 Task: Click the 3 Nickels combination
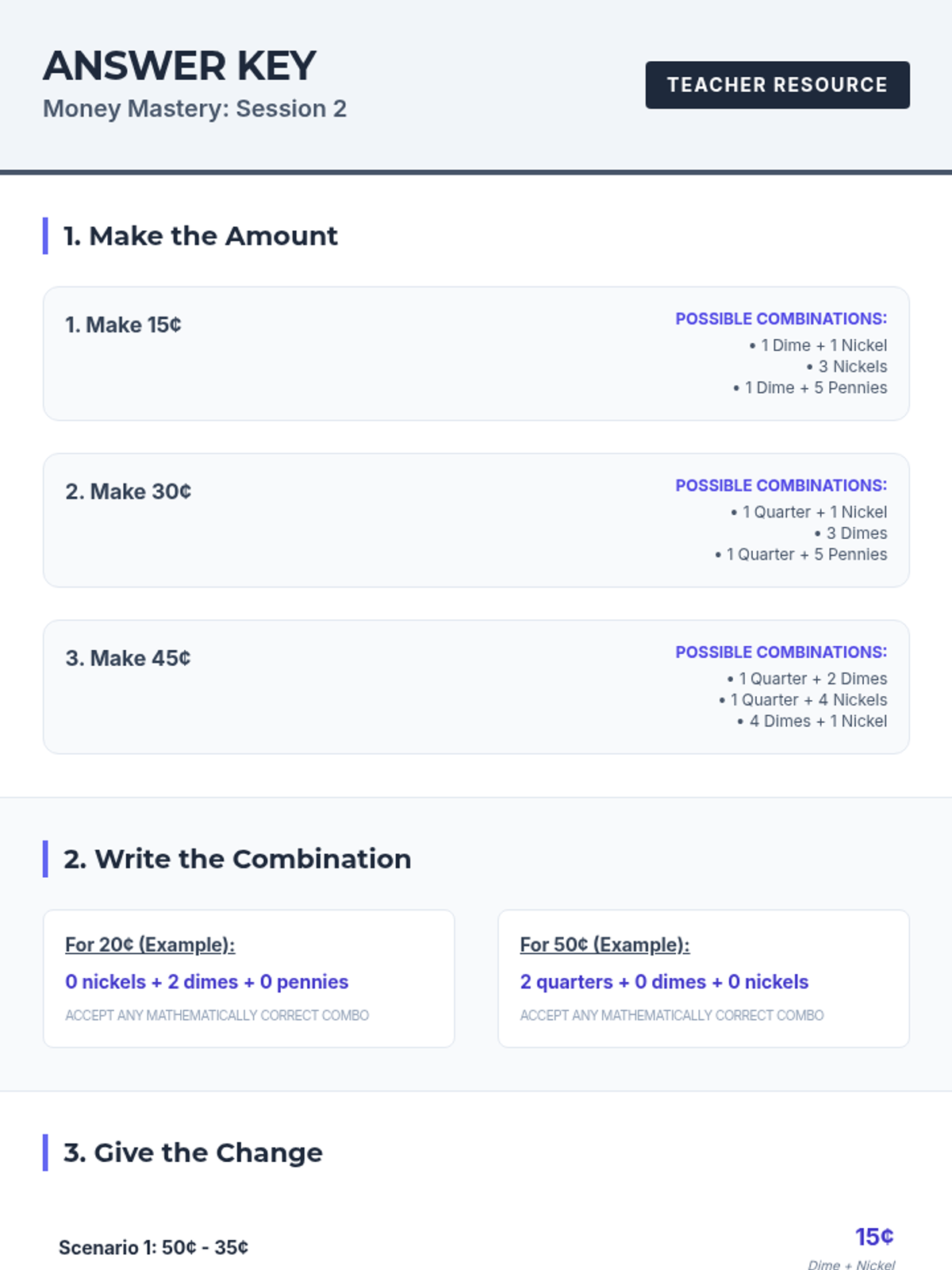coord(846,367)
